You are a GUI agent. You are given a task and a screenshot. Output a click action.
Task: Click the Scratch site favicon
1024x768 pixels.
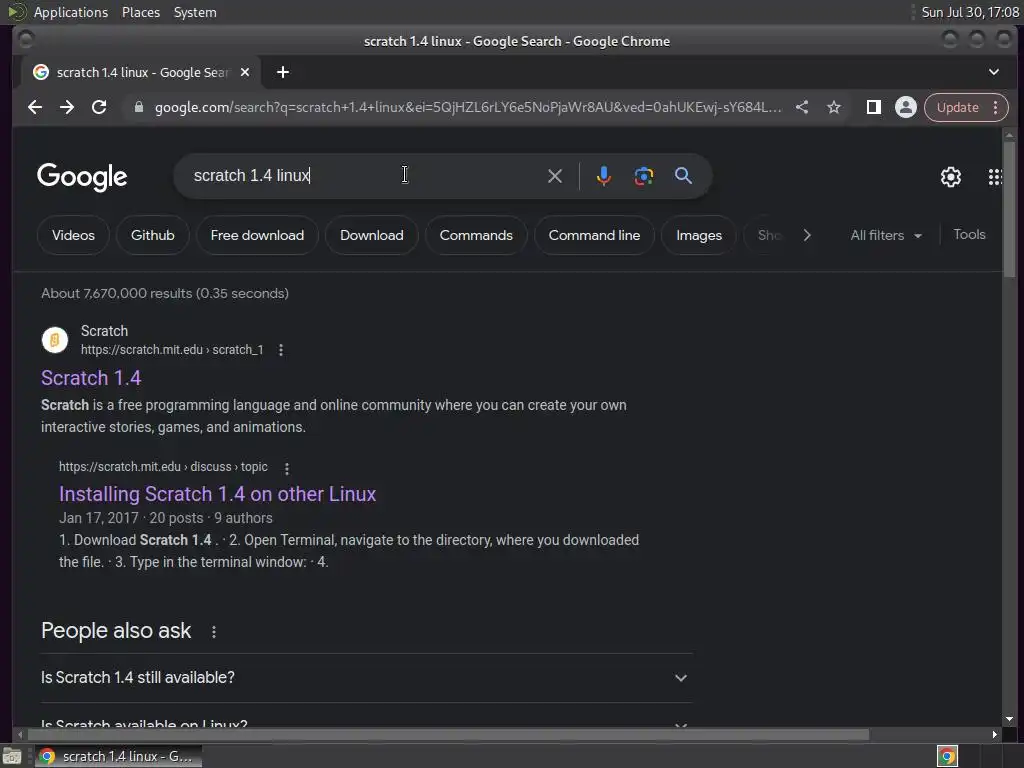tap(55, 340)
